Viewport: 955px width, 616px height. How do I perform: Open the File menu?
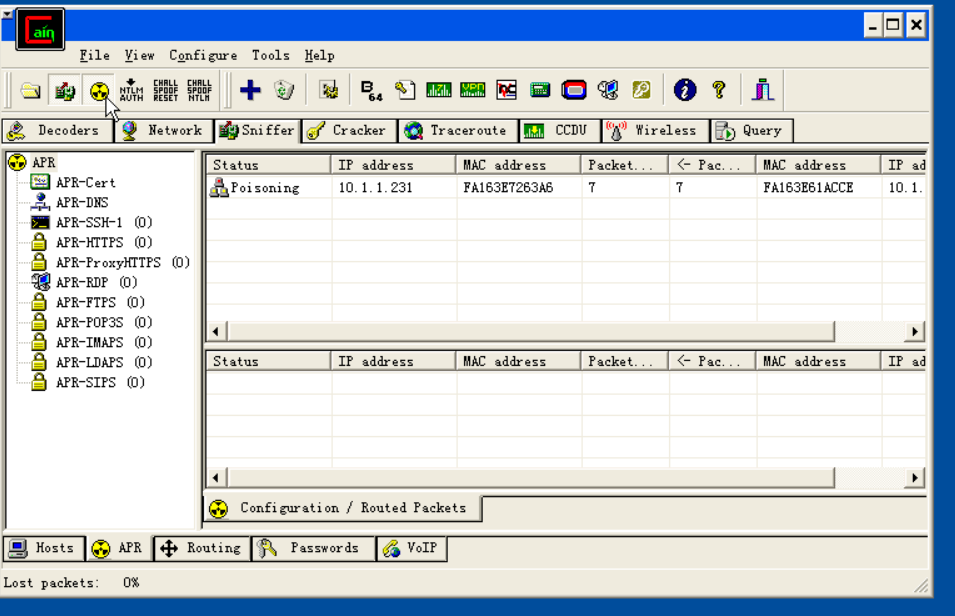click(x=94, y=55)
